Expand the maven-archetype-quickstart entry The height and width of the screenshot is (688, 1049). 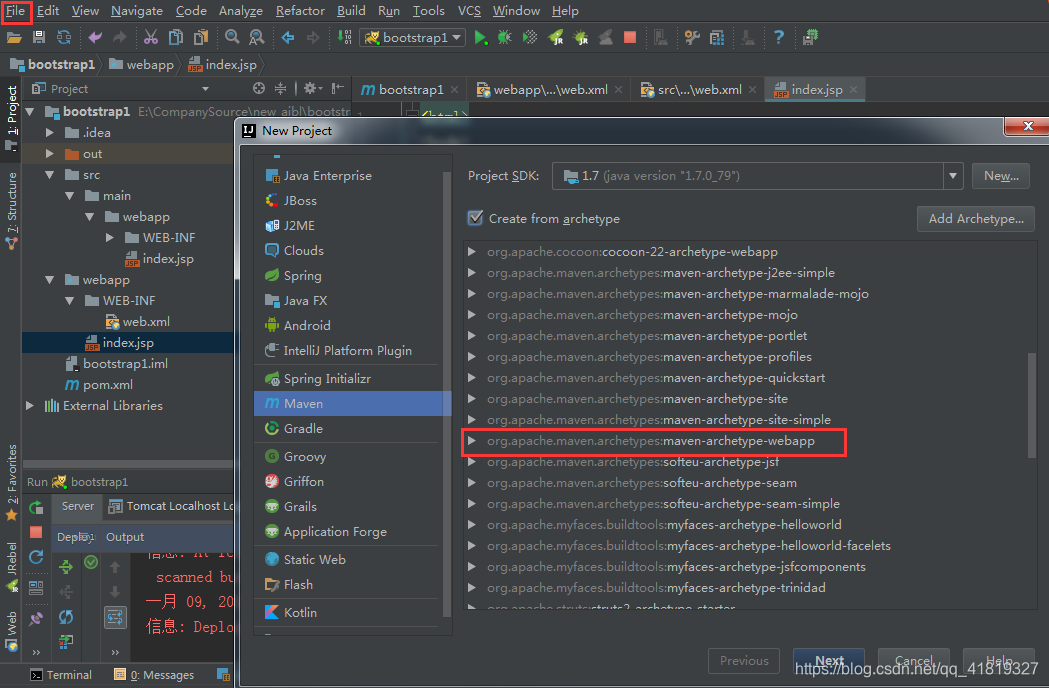pos(472,377)
